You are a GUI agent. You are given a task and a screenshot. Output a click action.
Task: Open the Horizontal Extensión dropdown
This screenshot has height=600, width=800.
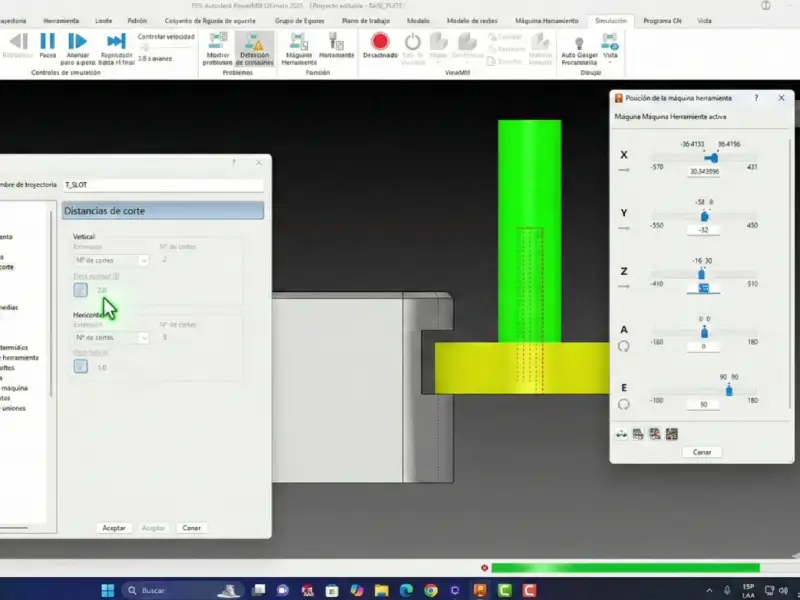(x=110, y=338)
